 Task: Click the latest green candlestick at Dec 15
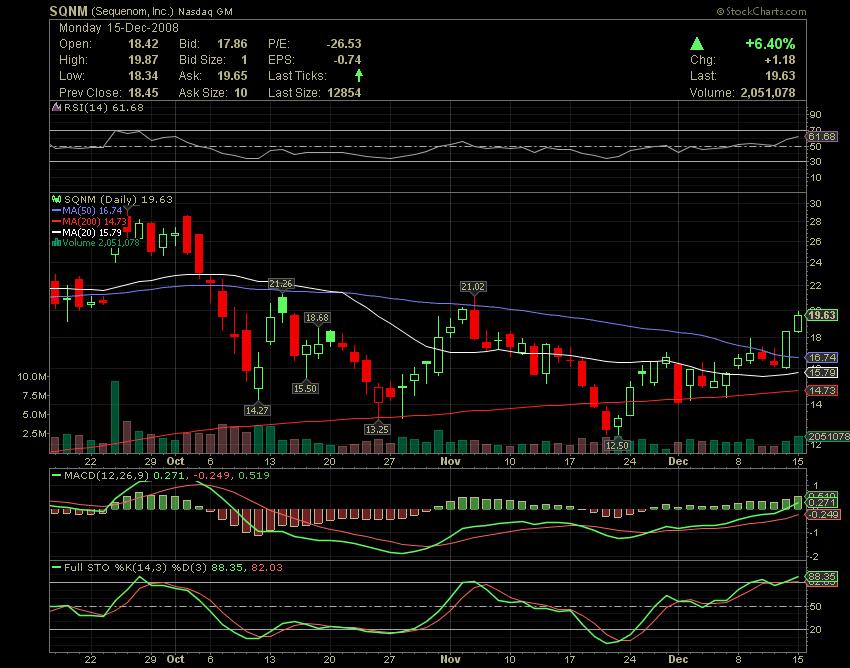798,323
